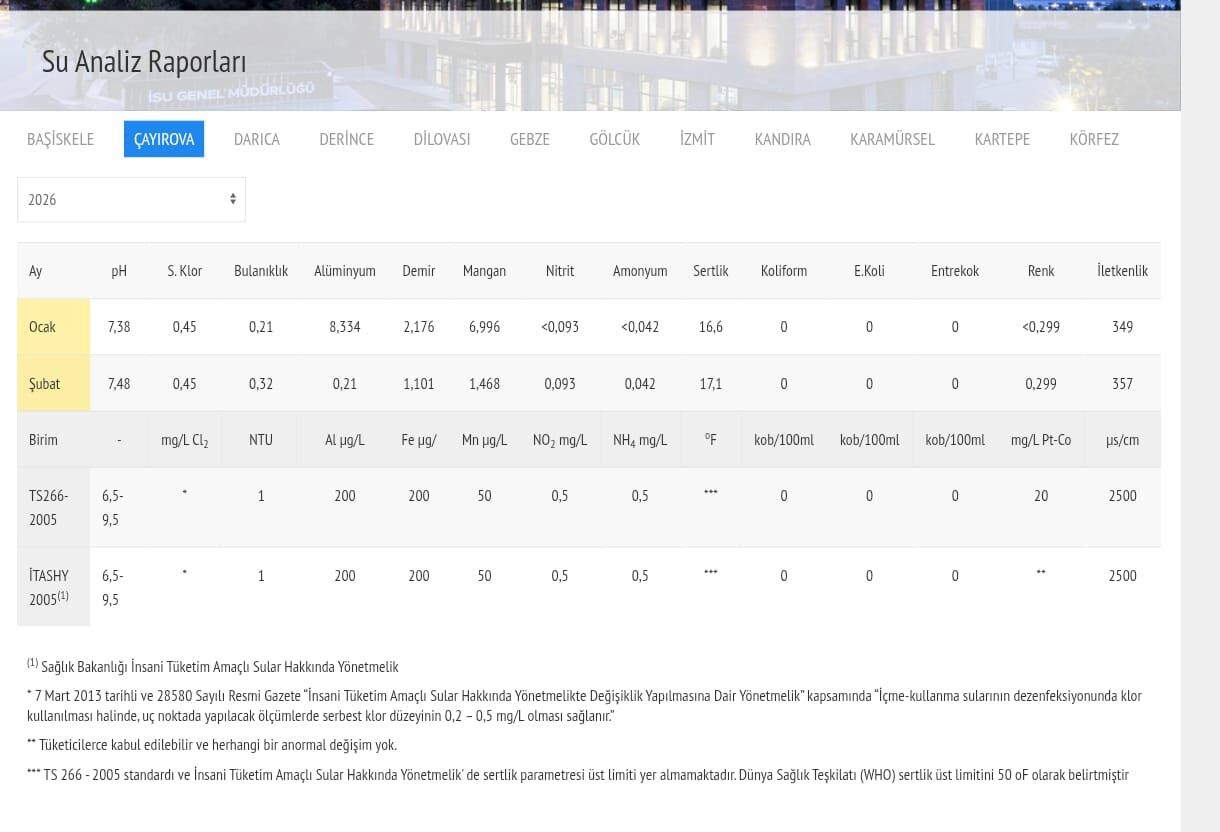Go to the GÖLCÜK tab

tap(614, 139)
